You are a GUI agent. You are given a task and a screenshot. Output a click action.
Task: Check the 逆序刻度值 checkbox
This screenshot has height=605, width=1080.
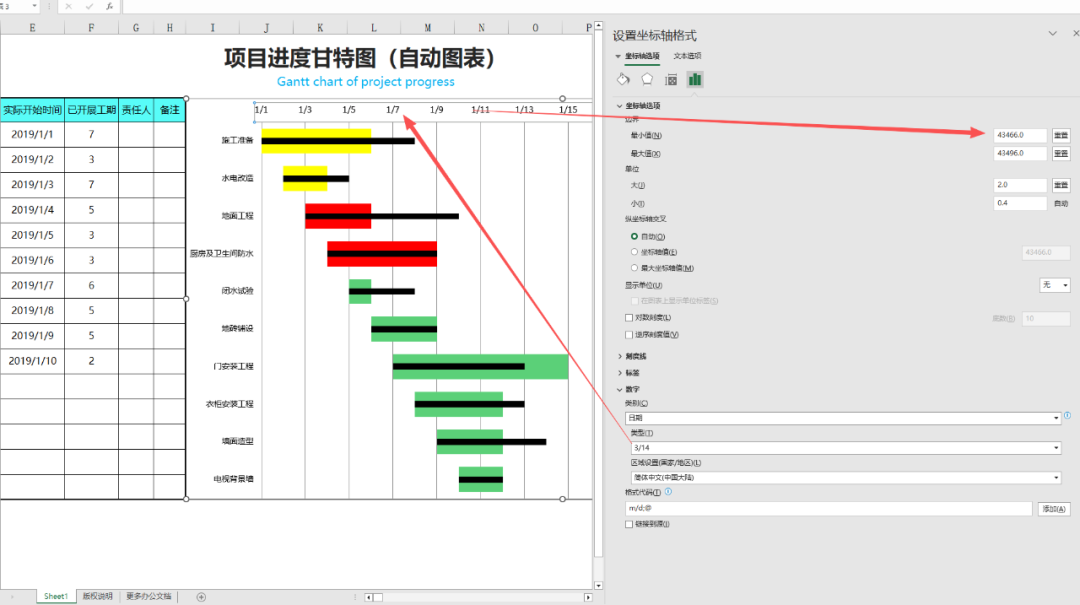tap(629, 335)
